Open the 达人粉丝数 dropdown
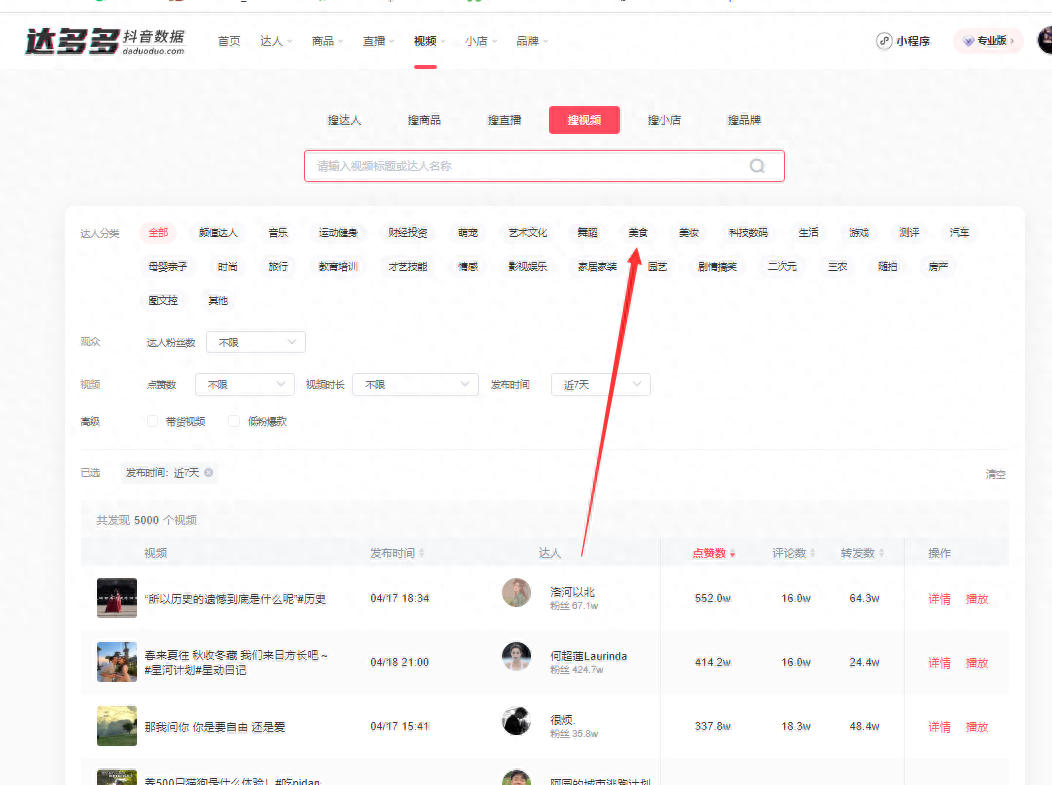Viewport: 1052px width, 785px height. (x=255, y=341)
